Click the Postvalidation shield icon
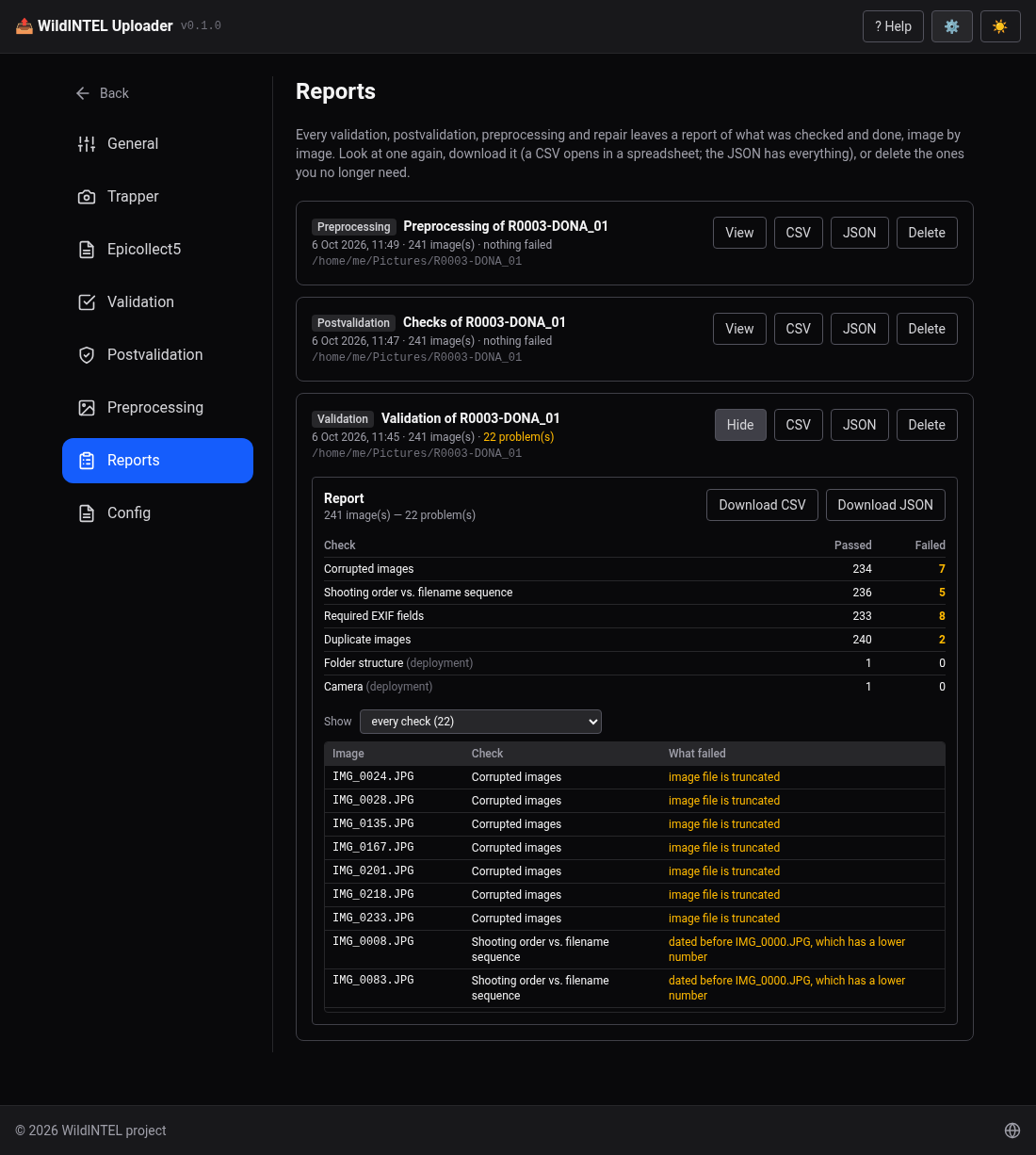1036x1155 pixels. [87, 355]
